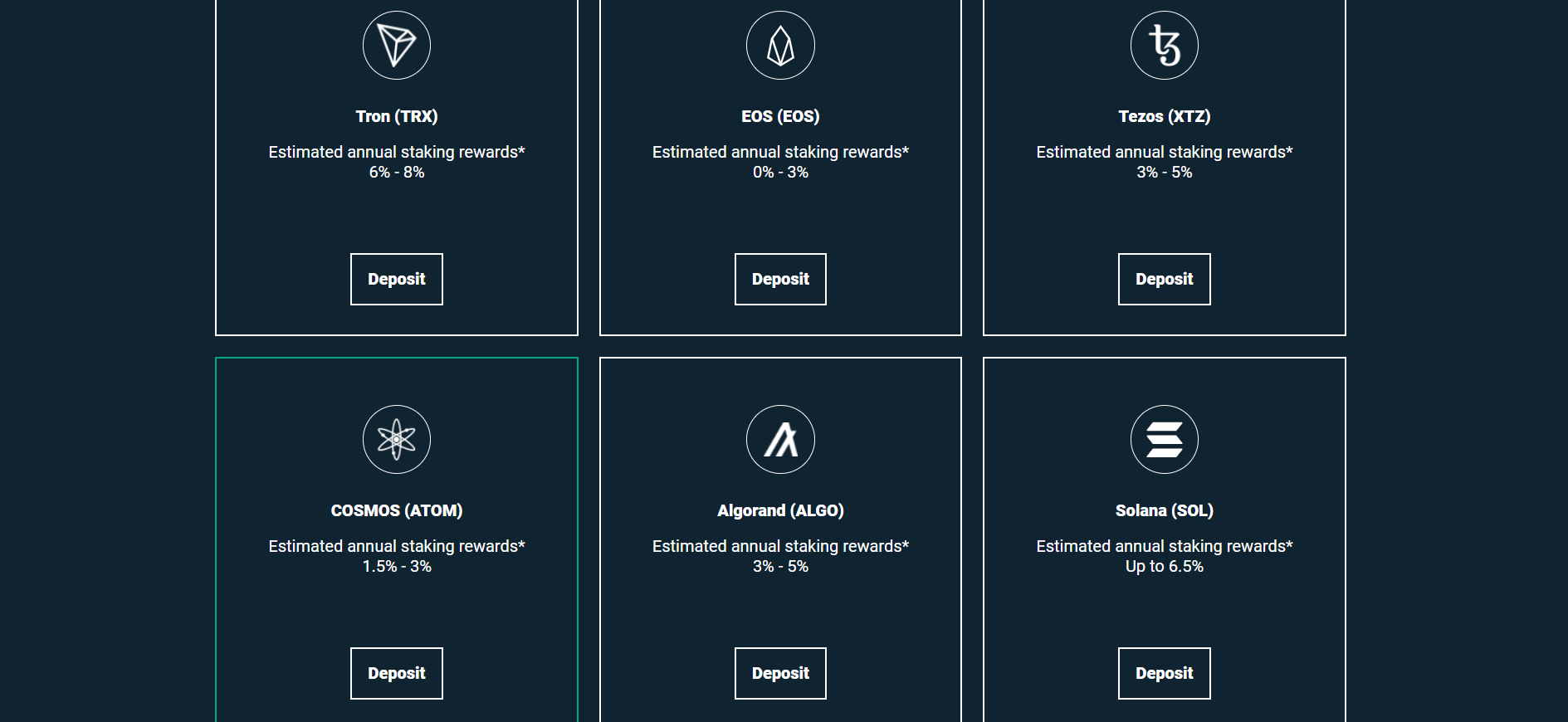Click Tezos's 3% - 5% reward rate
The height and width of the screenshot is (722, 1568).
coord(1165,172)
